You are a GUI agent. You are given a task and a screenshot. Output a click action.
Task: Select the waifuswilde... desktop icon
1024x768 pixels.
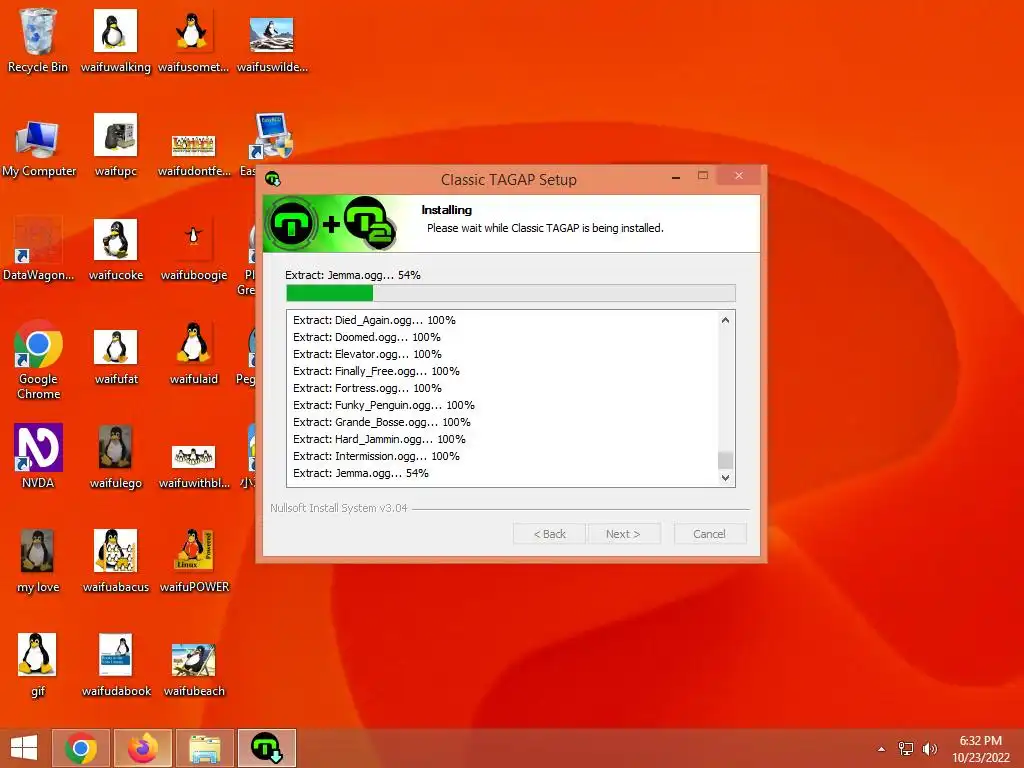click(x=272, y=40)
